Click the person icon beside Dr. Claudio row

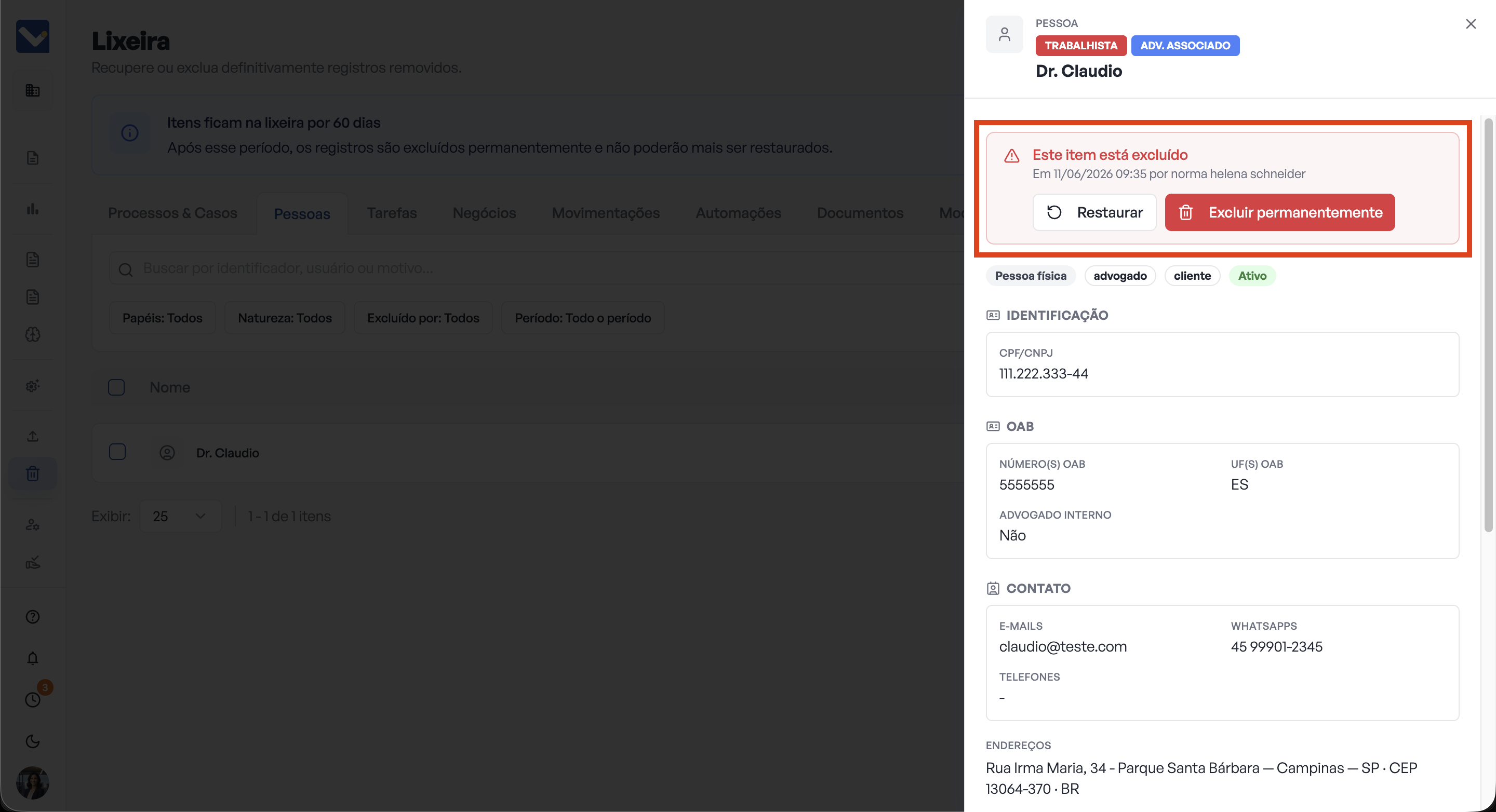tap(167, 453)
